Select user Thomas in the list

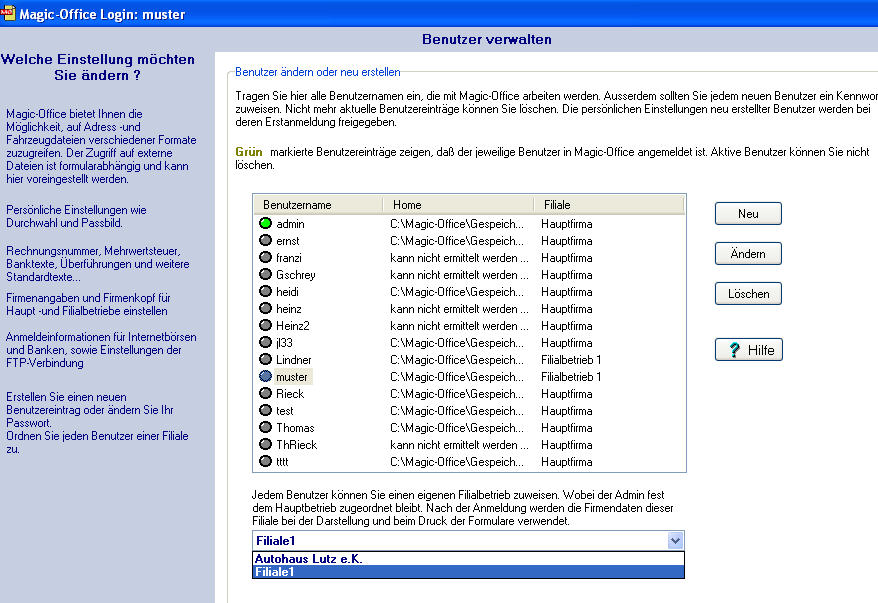point(295,428)
